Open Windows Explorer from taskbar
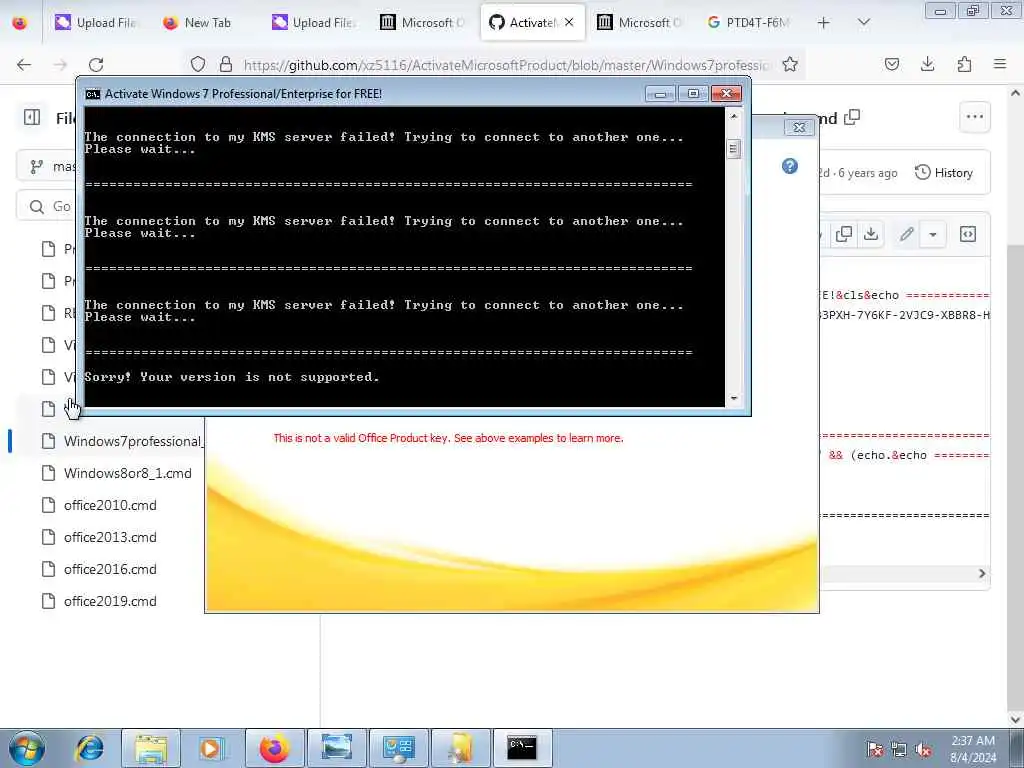 coord(152,748)
